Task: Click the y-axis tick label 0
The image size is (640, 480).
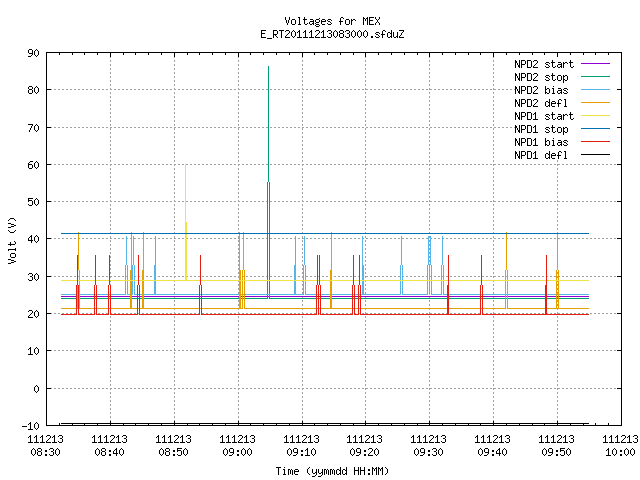Action: pos(36,389)
